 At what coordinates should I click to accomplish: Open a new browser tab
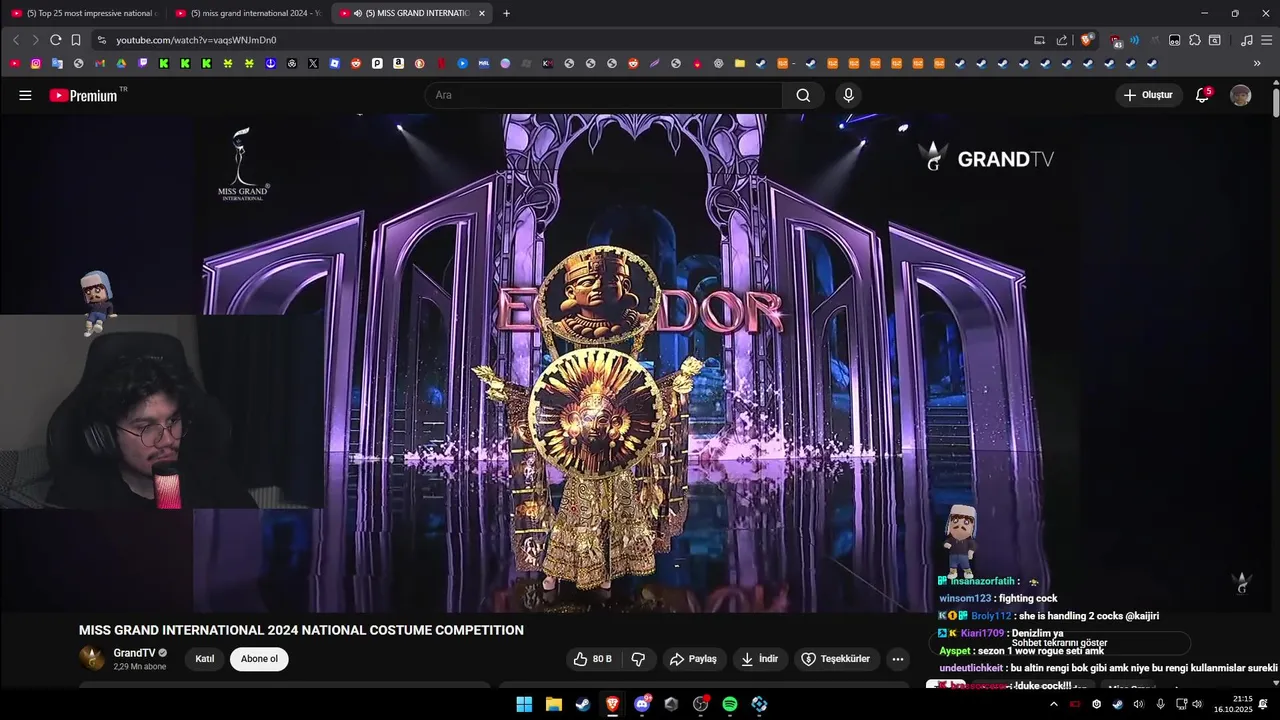click(x=506, y=13)
